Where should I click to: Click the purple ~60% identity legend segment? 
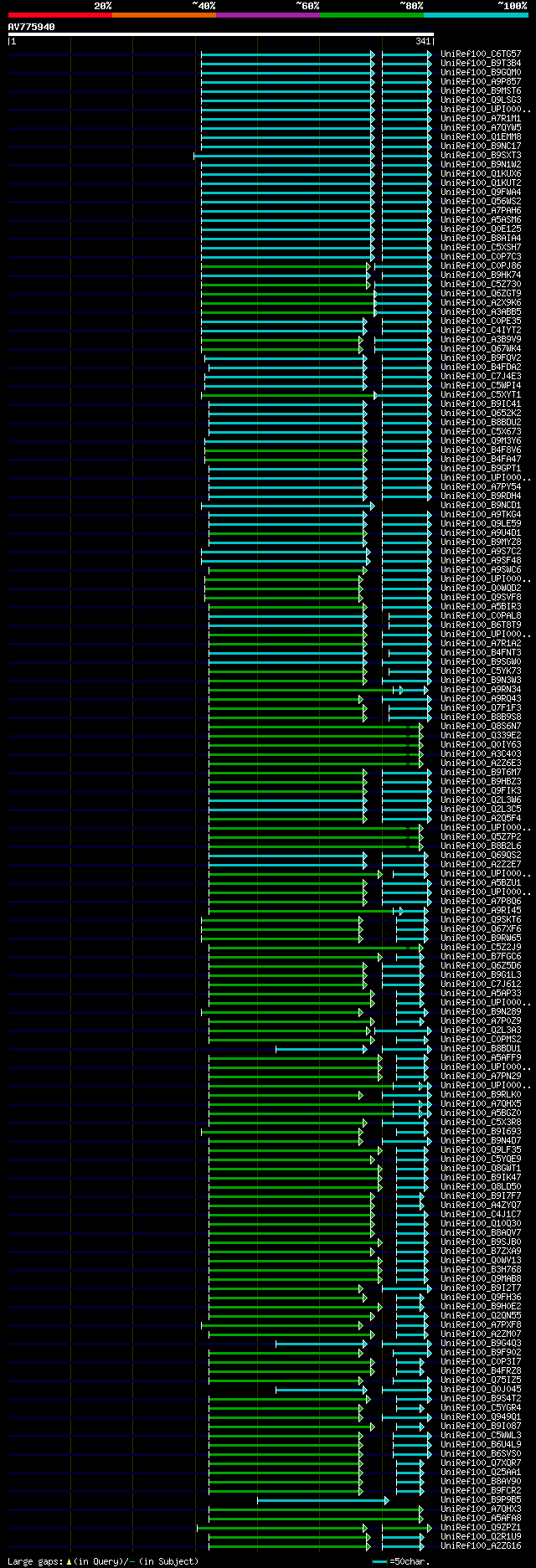tap(268, 14)
